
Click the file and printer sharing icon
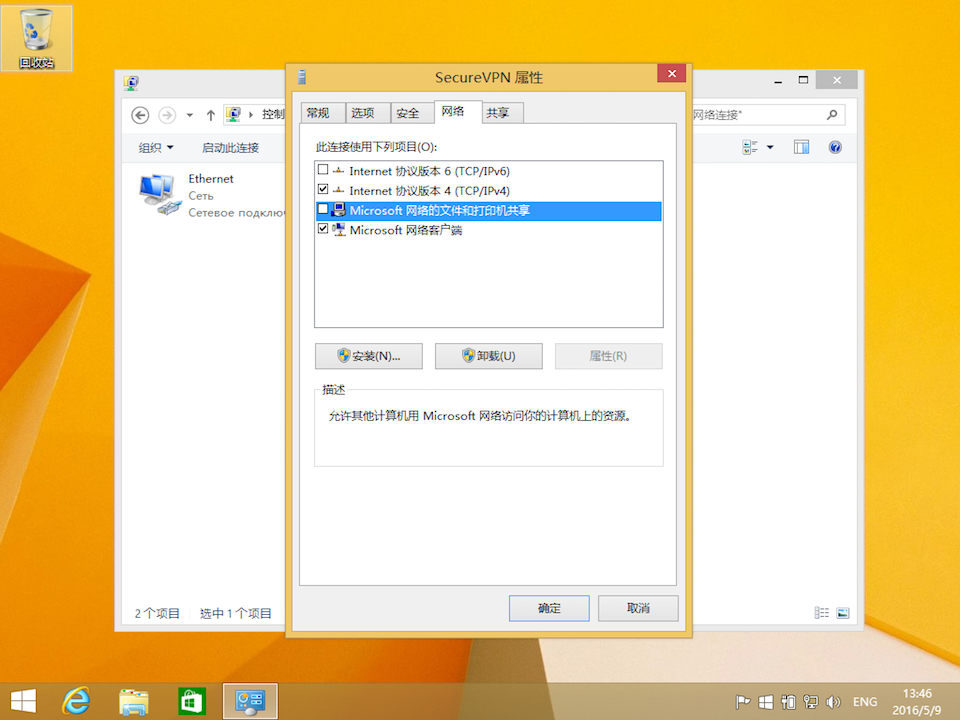pos(339,210)
